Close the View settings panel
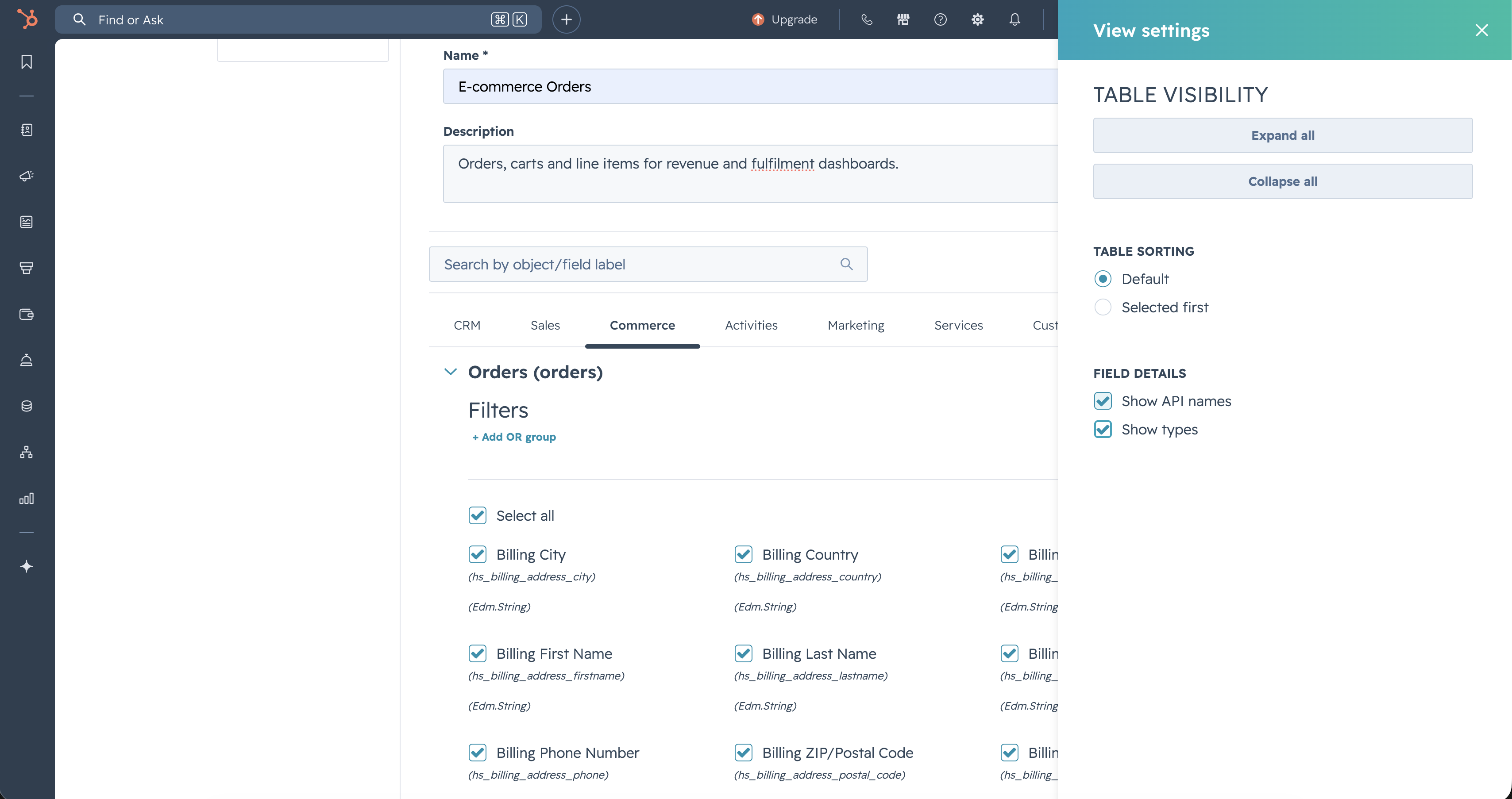The image size is (1512, 799). 1481,30
